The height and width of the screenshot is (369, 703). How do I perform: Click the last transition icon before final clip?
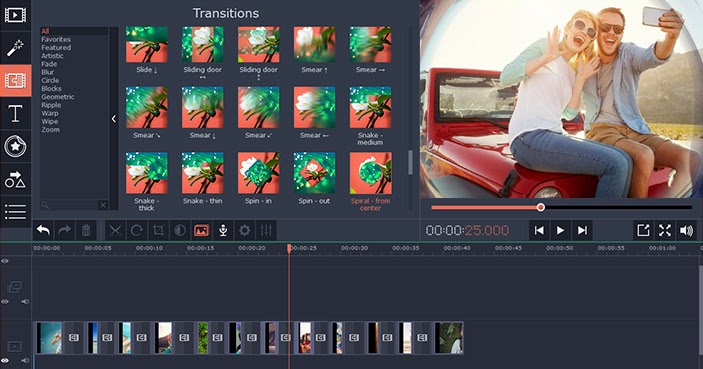point(422,338)
